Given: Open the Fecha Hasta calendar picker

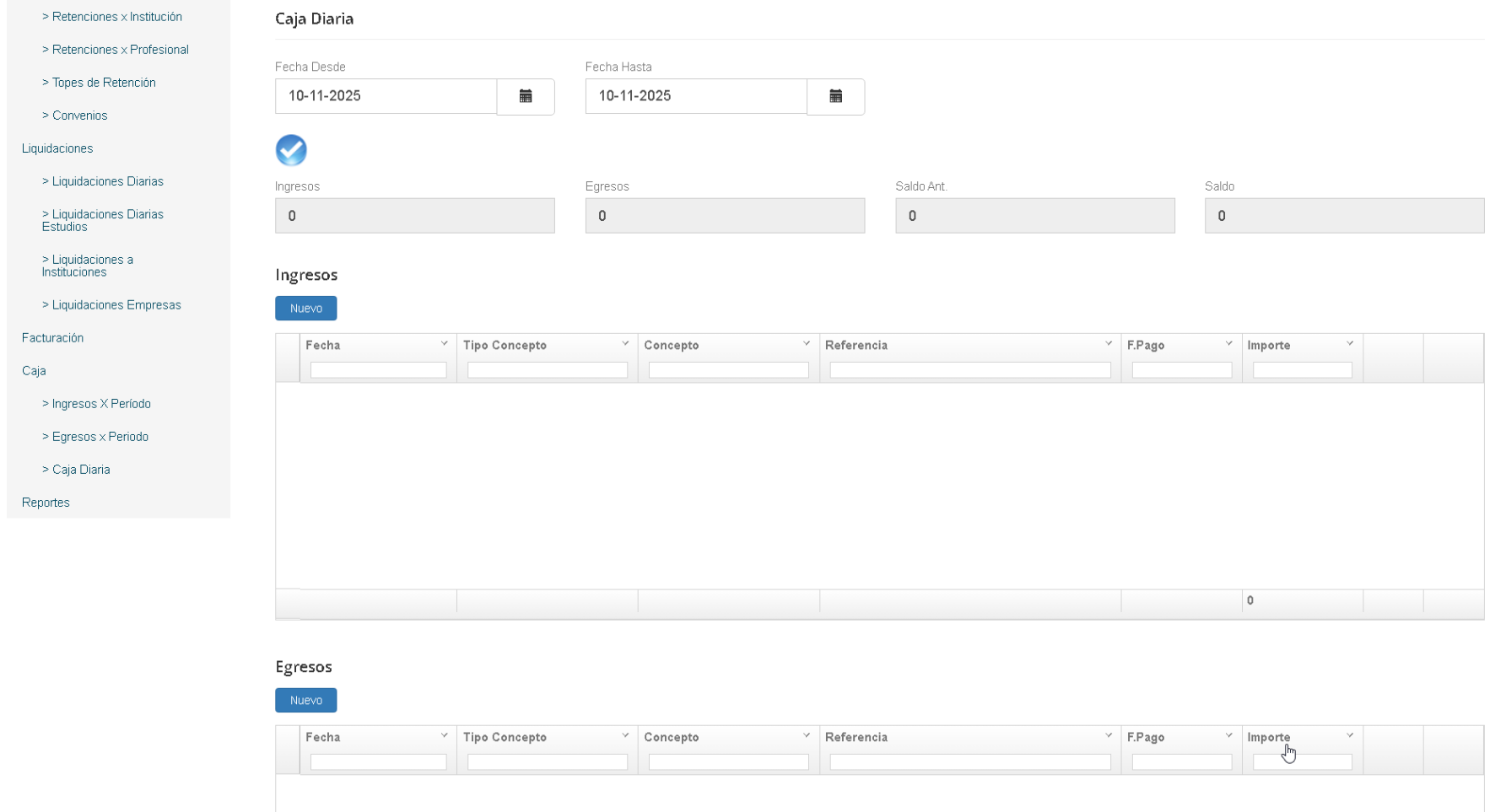Looking at the screenshot, I should 835,97.
